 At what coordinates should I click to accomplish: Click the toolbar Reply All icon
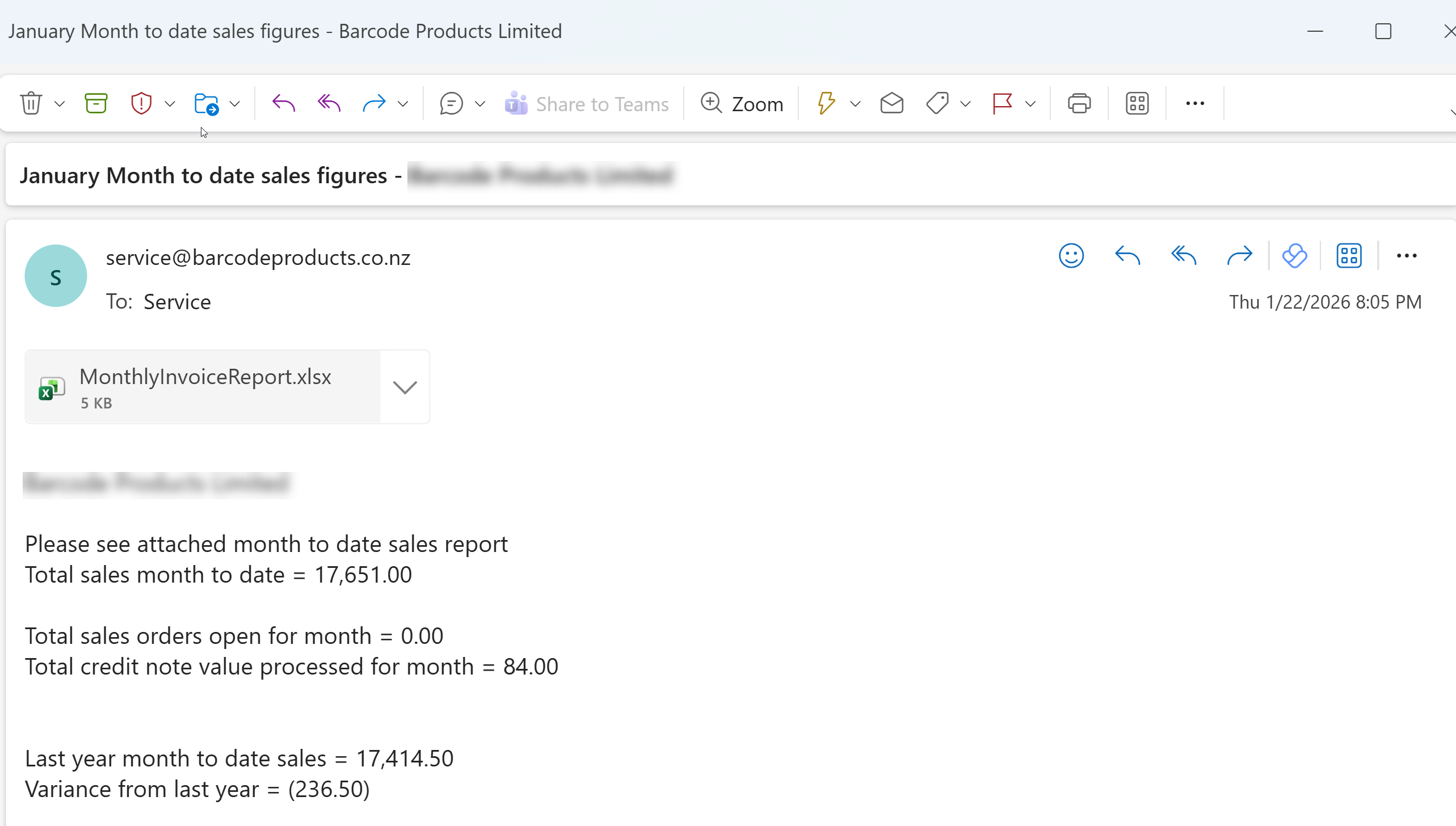tap(329, 103)
